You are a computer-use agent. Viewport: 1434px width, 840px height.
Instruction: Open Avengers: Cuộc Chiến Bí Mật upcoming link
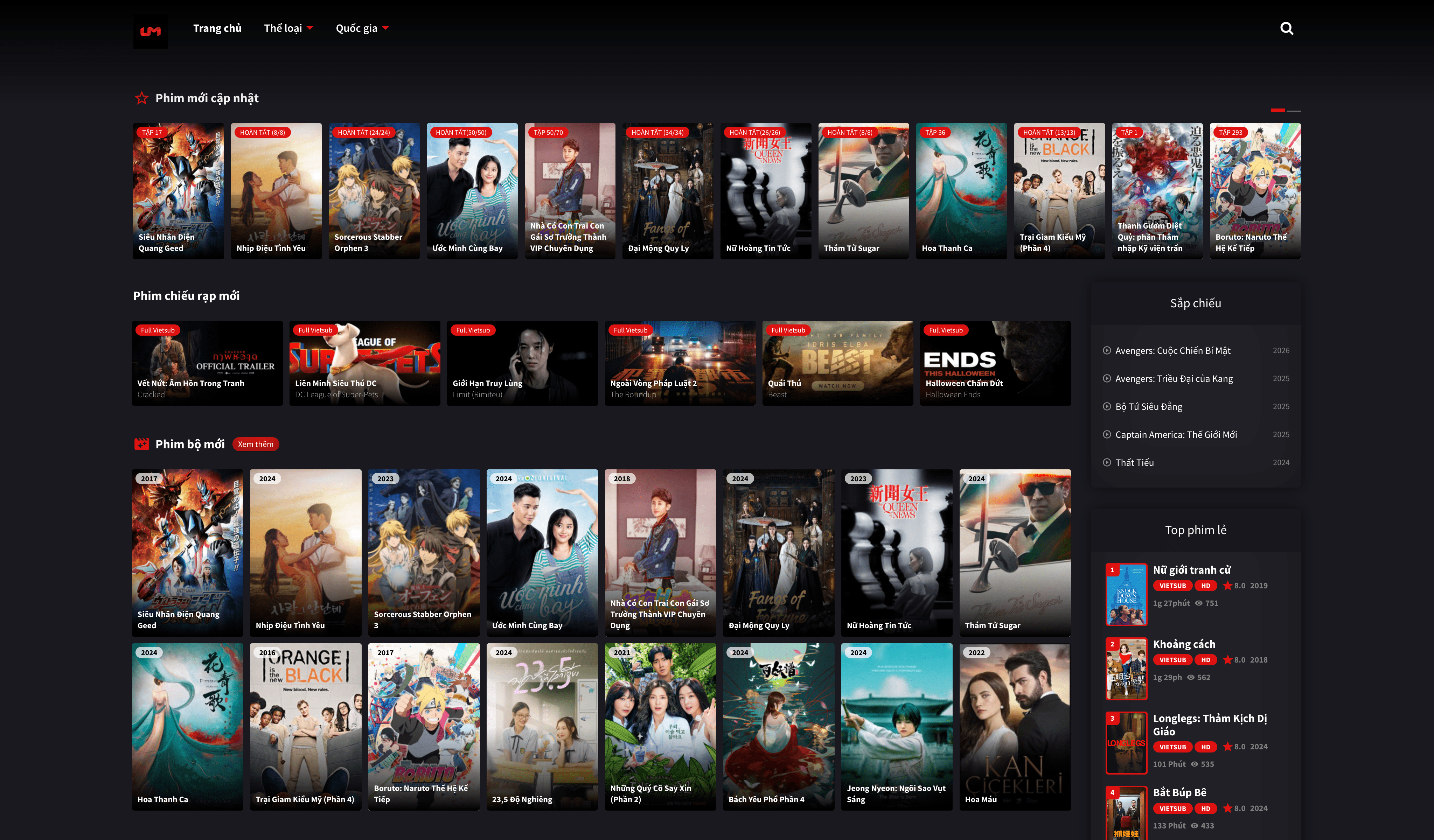point(1172,350)
